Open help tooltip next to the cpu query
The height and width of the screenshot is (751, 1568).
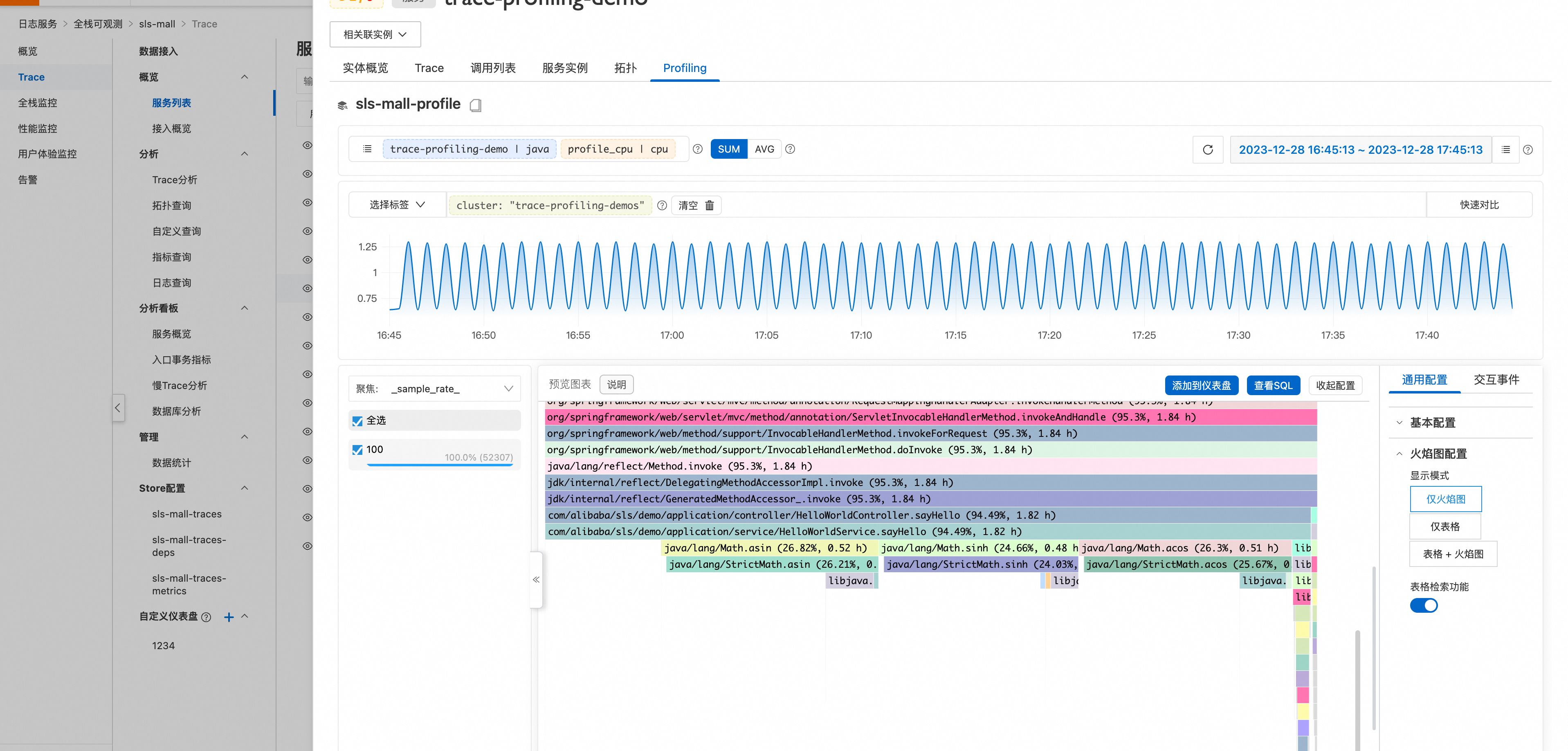coord(698,149)
